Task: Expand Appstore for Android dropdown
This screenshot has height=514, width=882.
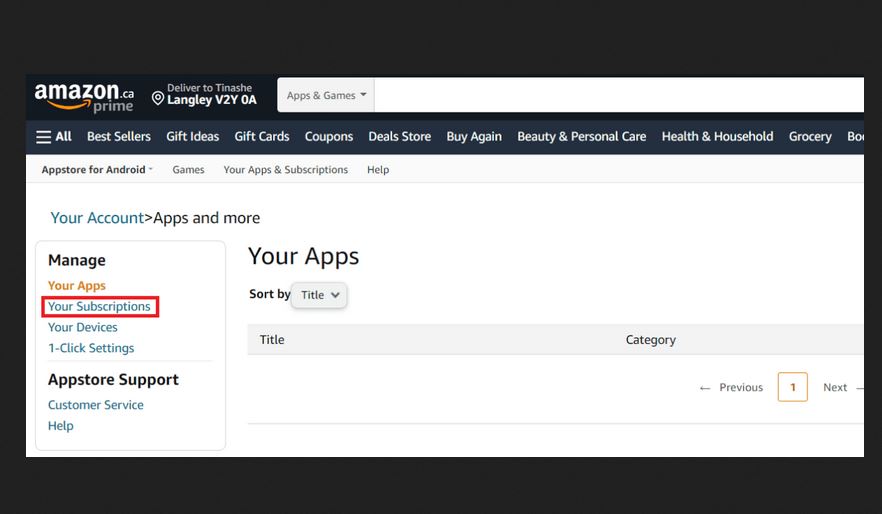Action: point(97,169)
